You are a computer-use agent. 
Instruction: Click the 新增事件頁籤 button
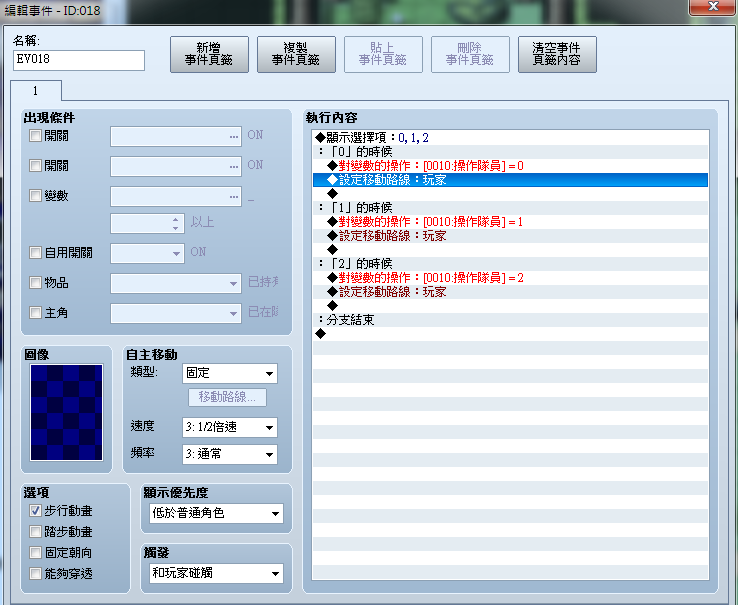coord(209,54)
